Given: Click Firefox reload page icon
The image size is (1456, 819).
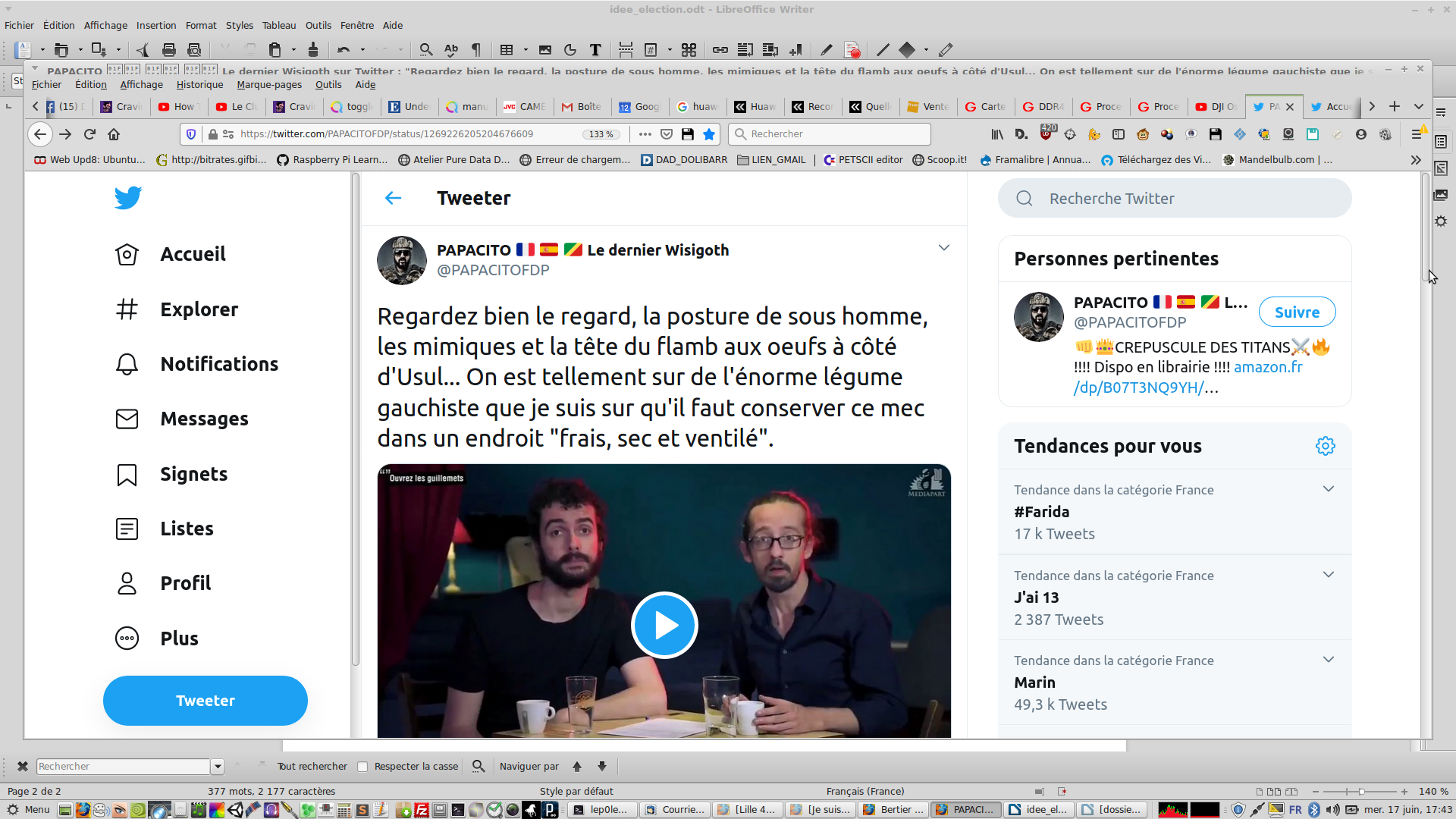Looking at the screenshot, I should point(89,134).
